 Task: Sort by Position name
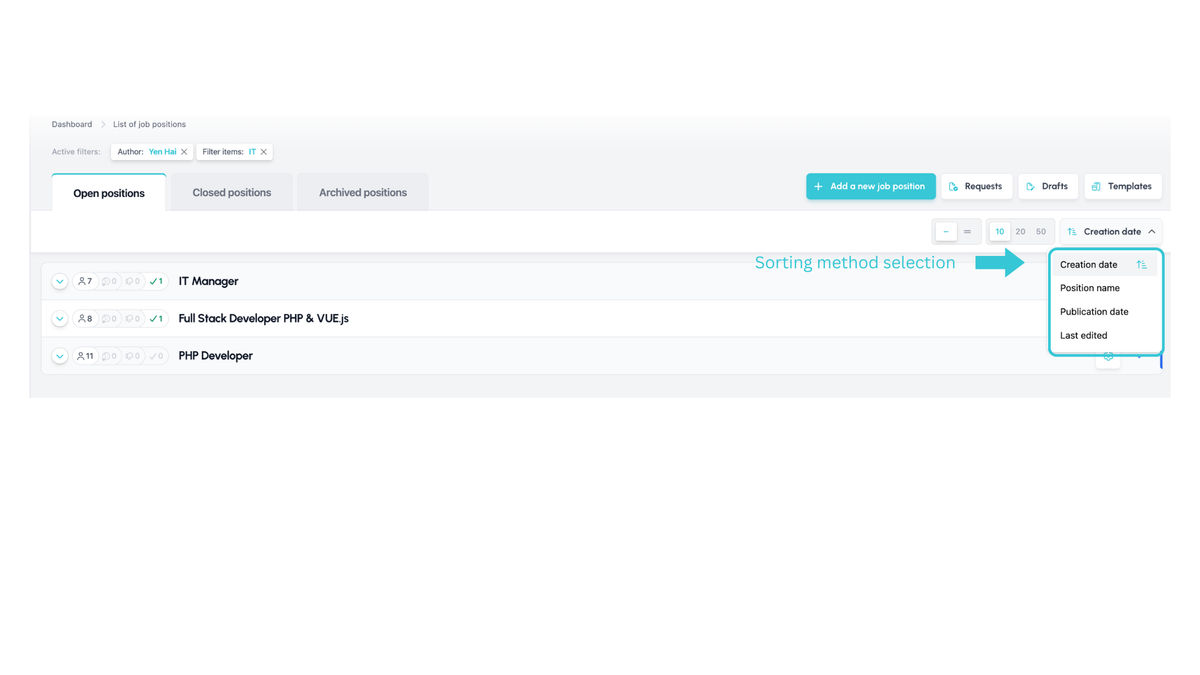[1090, 288]
